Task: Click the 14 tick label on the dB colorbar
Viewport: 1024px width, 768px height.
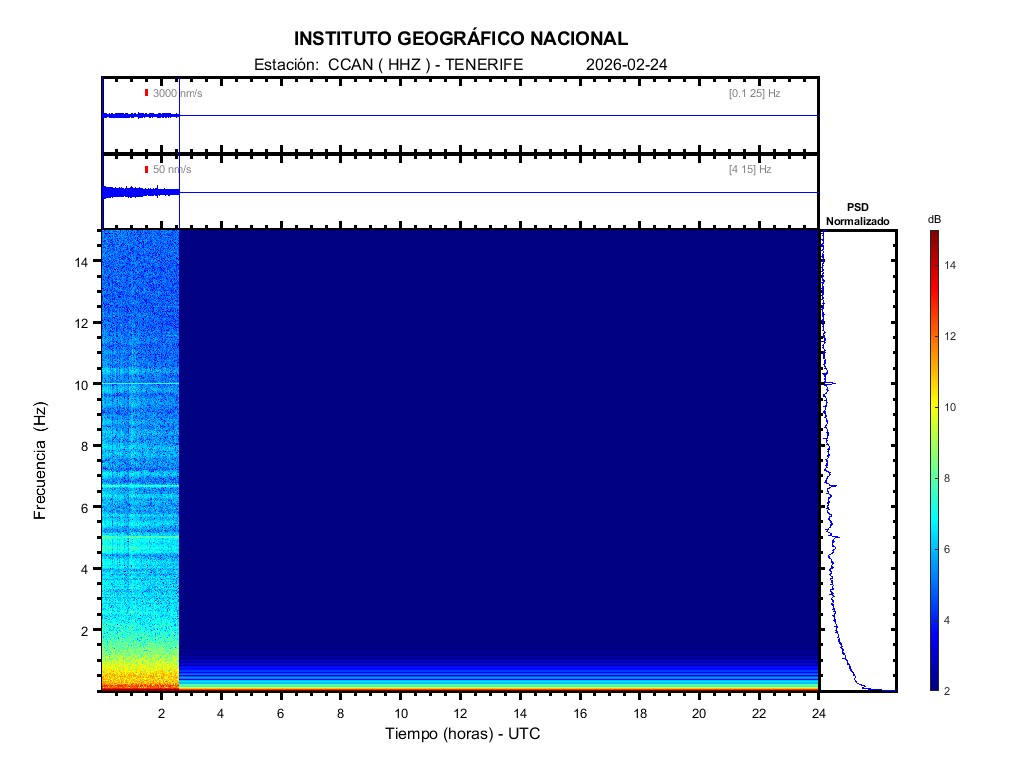Action: click(x=953, y=265)
